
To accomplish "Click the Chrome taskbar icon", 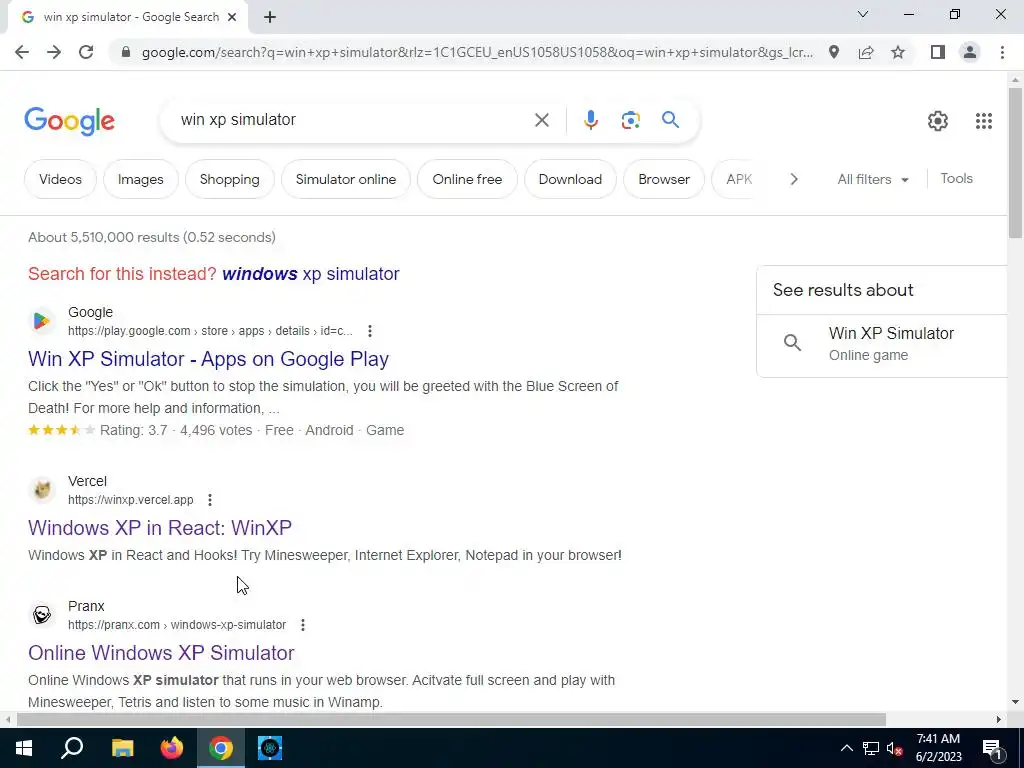I will pos(221,748).
